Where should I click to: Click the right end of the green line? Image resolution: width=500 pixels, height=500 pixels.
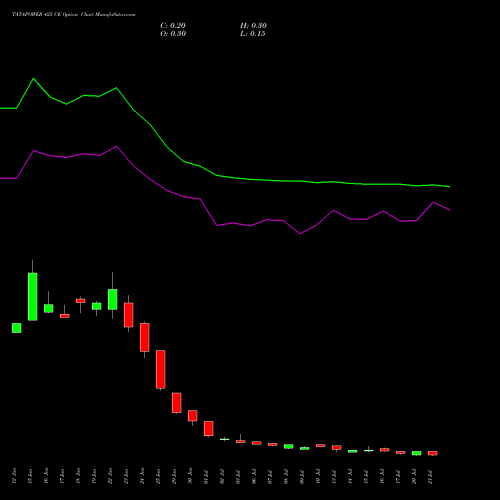(449, 187)
